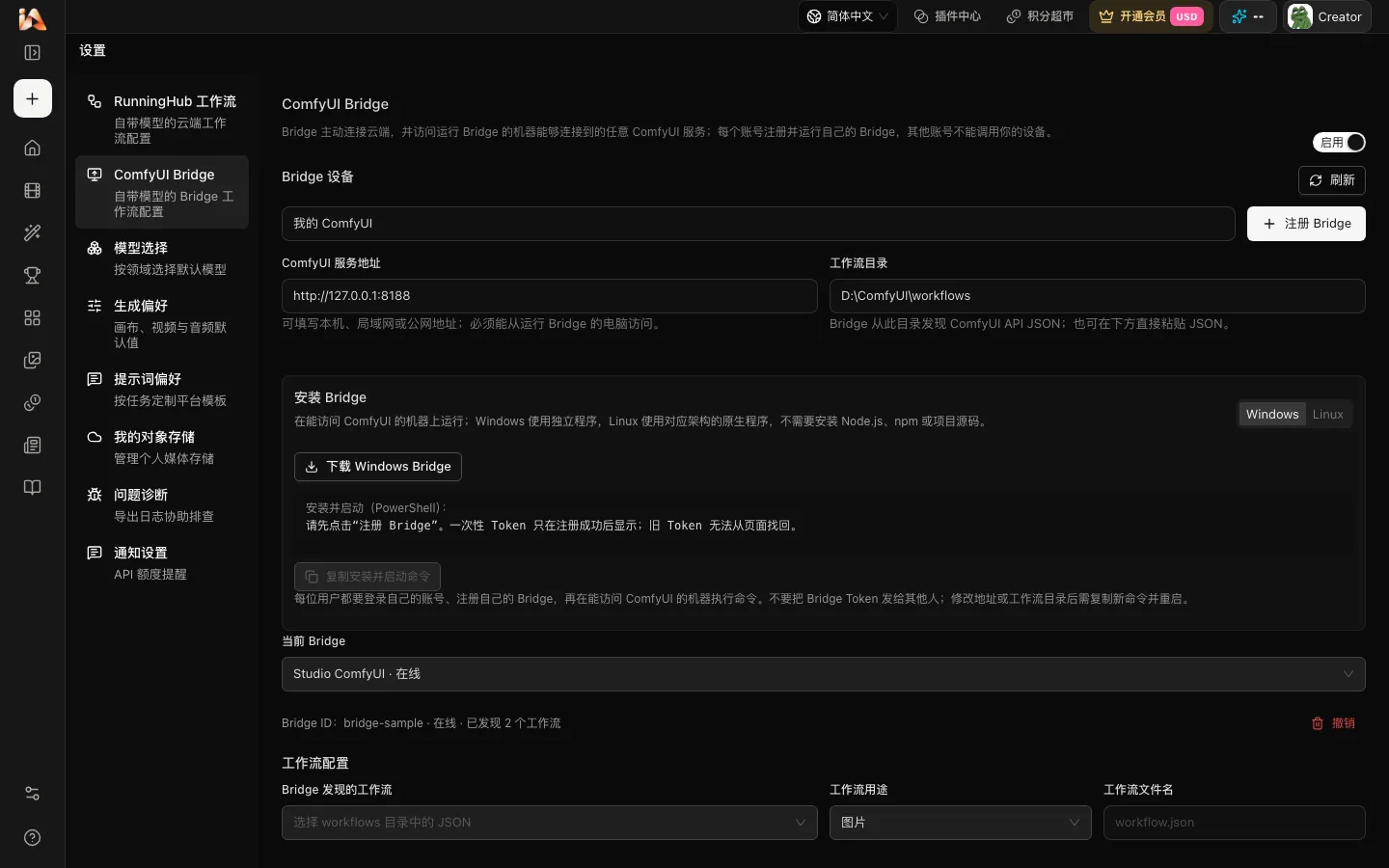Image resolution: width=1389 pixels, height=868 pixels.
Task: Click the crown icon on 开通会员
Action: pyautogui.click(x=1106, y=16)
